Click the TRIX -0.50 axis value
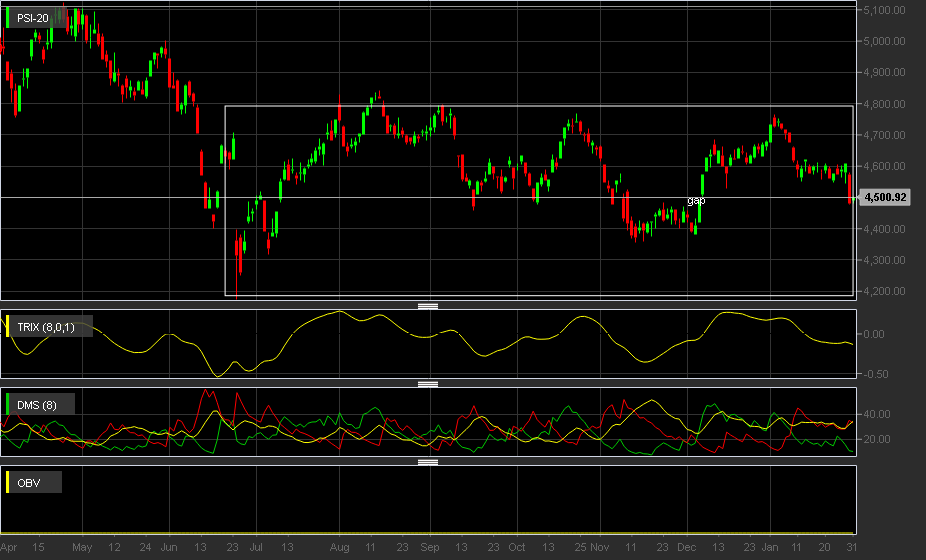This screenshot has width=926, height=560. tap(874, 375)
